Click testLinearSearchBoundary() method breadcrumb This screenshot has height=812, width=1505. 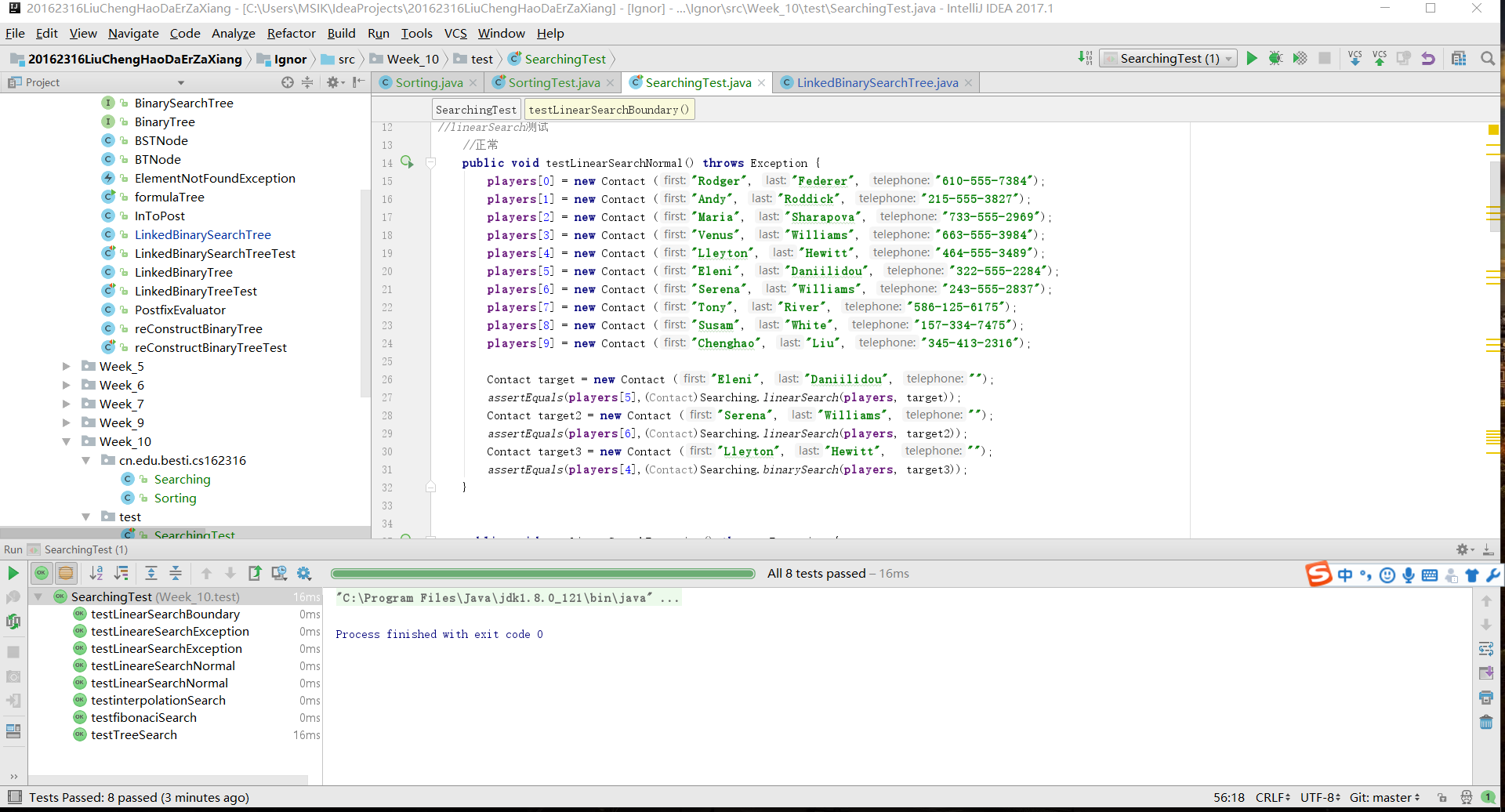608,109
